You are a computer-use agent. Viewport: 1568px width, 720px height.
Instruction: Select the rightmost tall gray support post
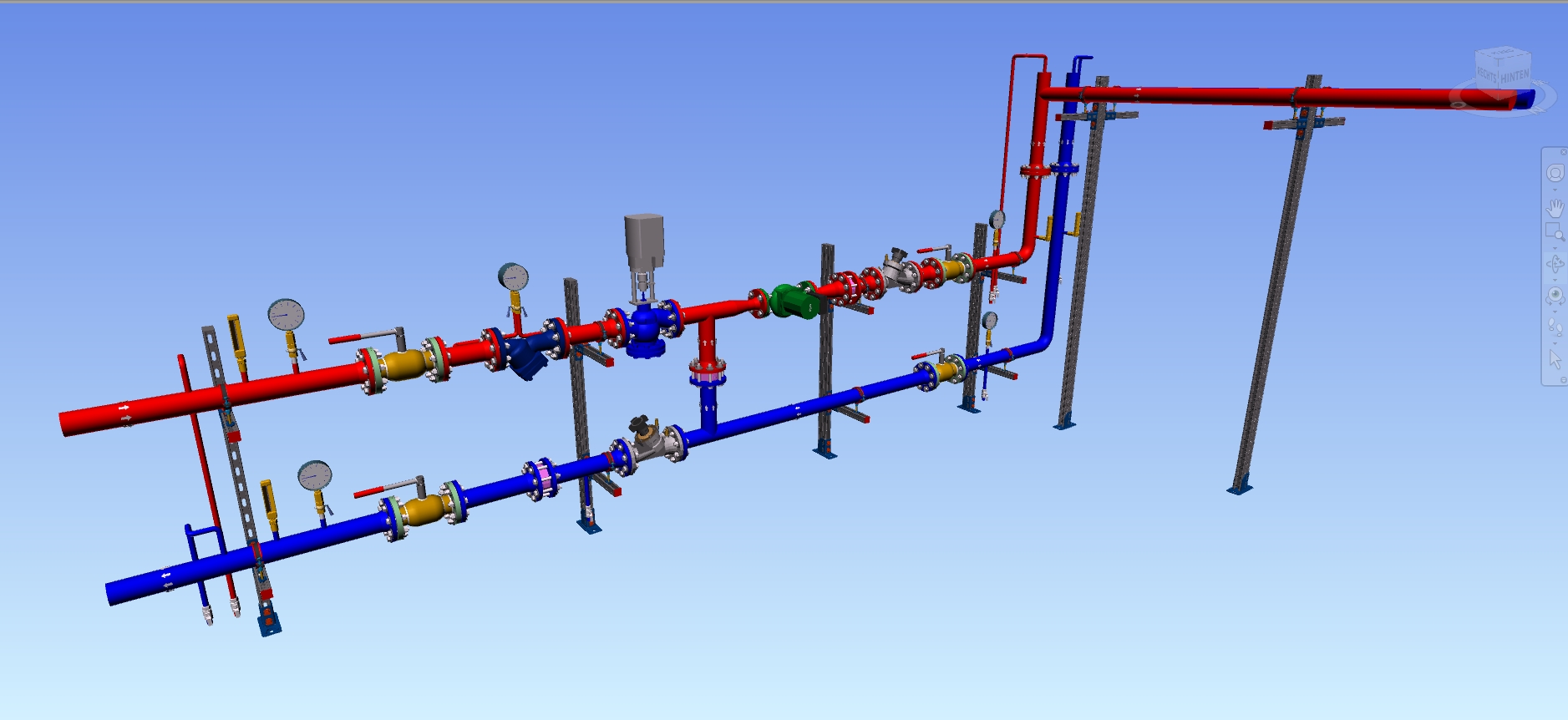click(x=1276, y=284)
